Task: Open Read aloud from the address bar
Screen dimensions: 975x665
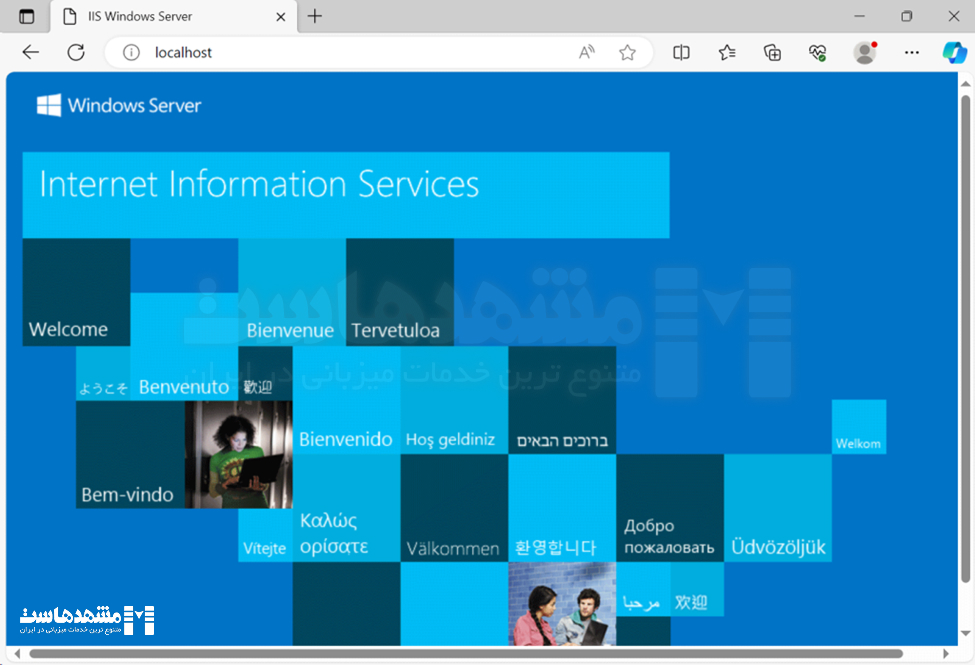Action: [586, 52]
